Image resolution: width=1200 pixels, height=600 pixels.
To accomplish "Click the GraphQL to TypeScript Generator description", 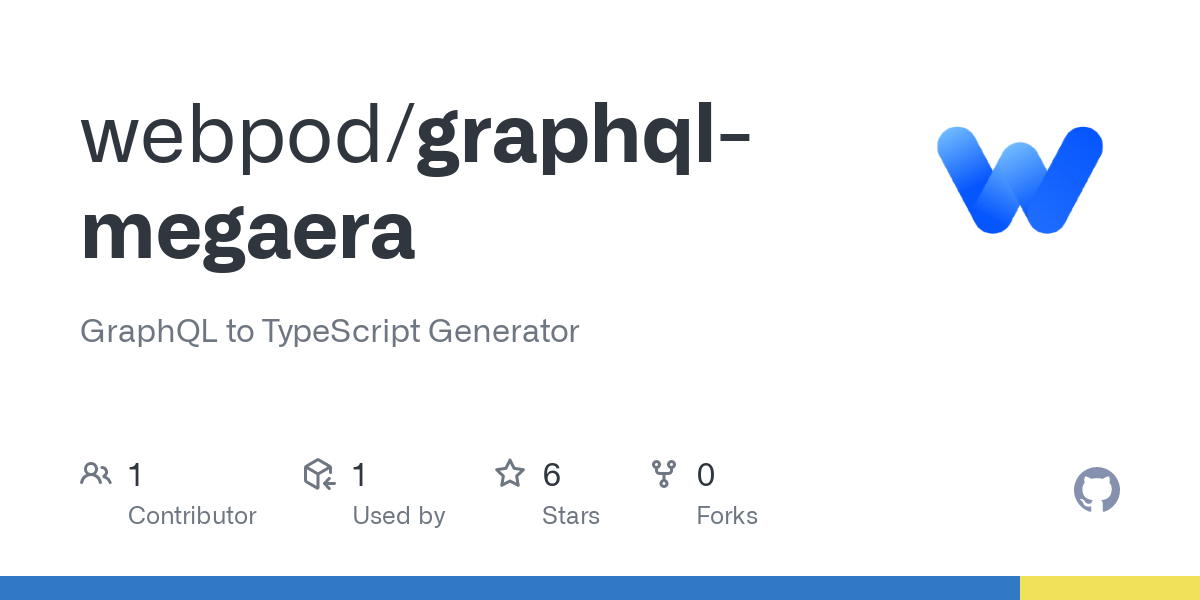I will coord(330,331).
